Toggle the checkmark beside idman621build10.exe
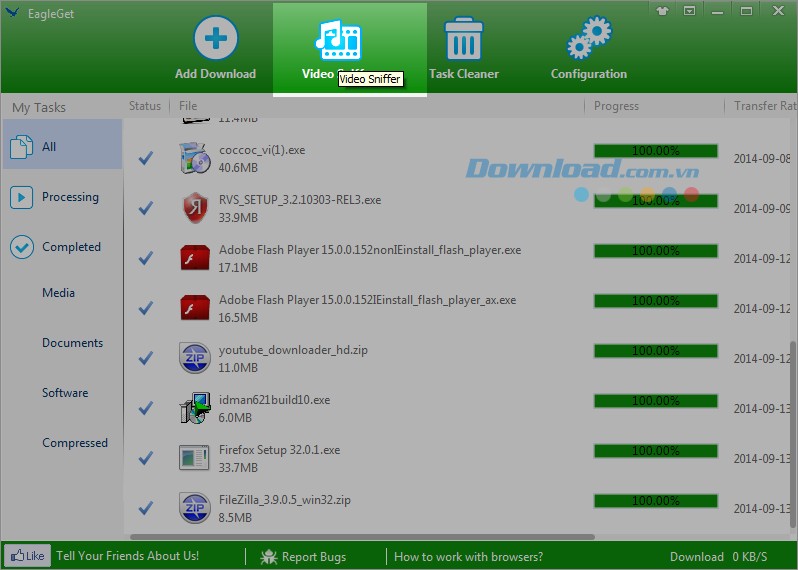Viewport: 798px width, 570px height. point(146,408)
